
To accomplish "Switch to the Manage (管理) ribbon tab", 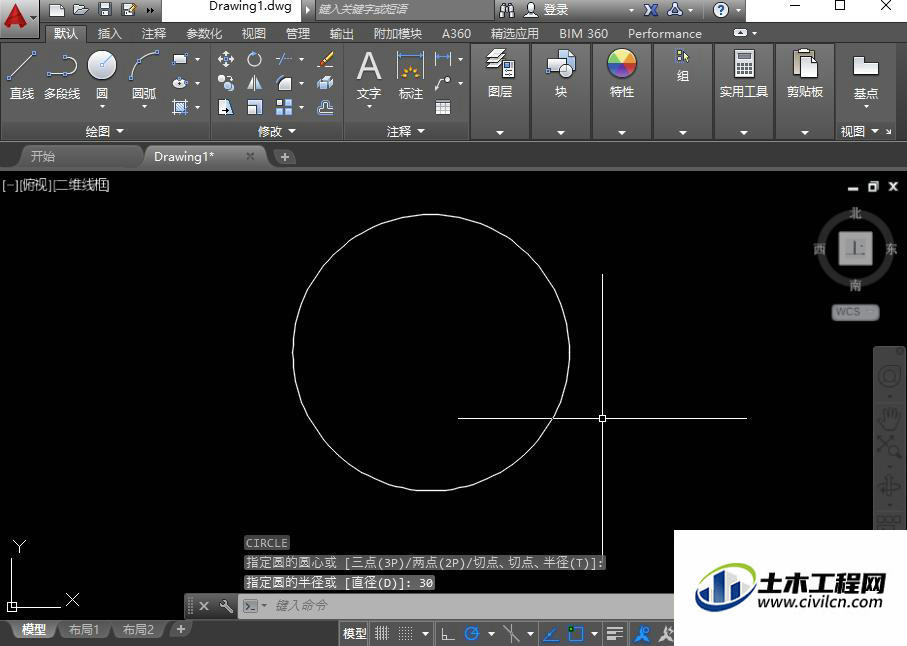I will pos(298,34).
